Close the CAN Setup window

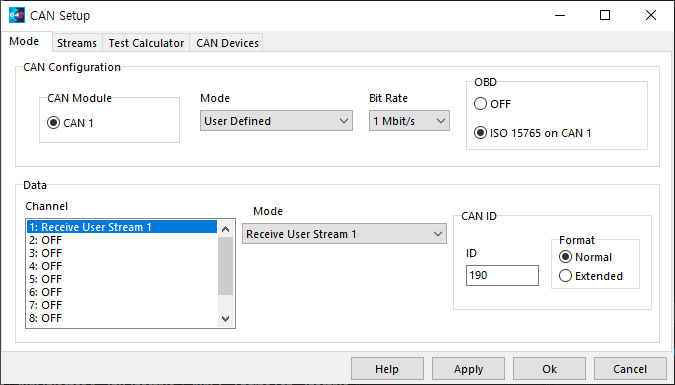[651, 16]
